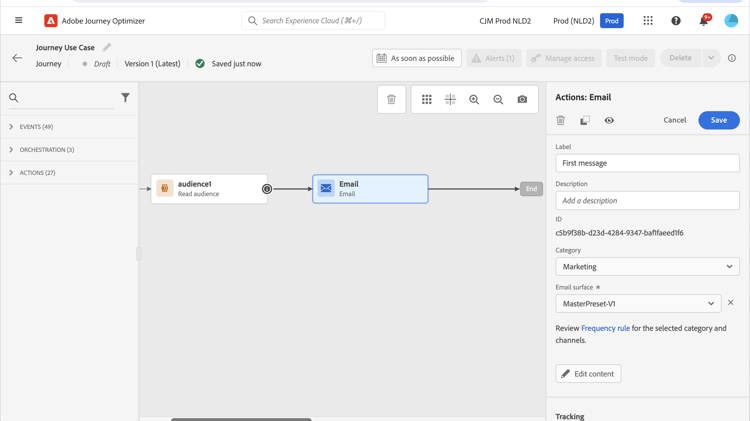Click the Journey breadcrumb label
Image resolution: width=750 pixels, height=421 pixels.
pos(48,64)
